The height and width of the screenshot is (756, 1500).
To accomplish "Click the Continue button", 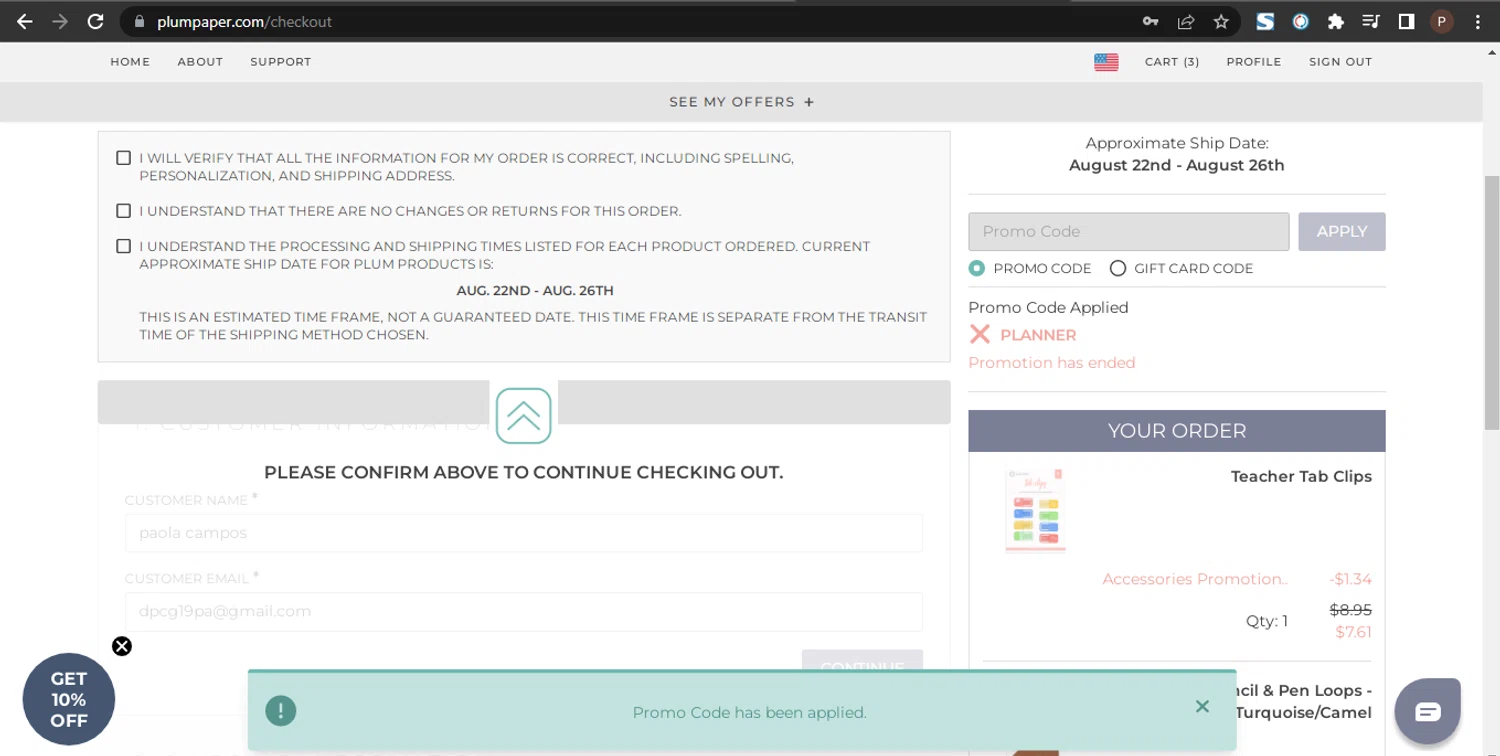I will tap(862, 662).
